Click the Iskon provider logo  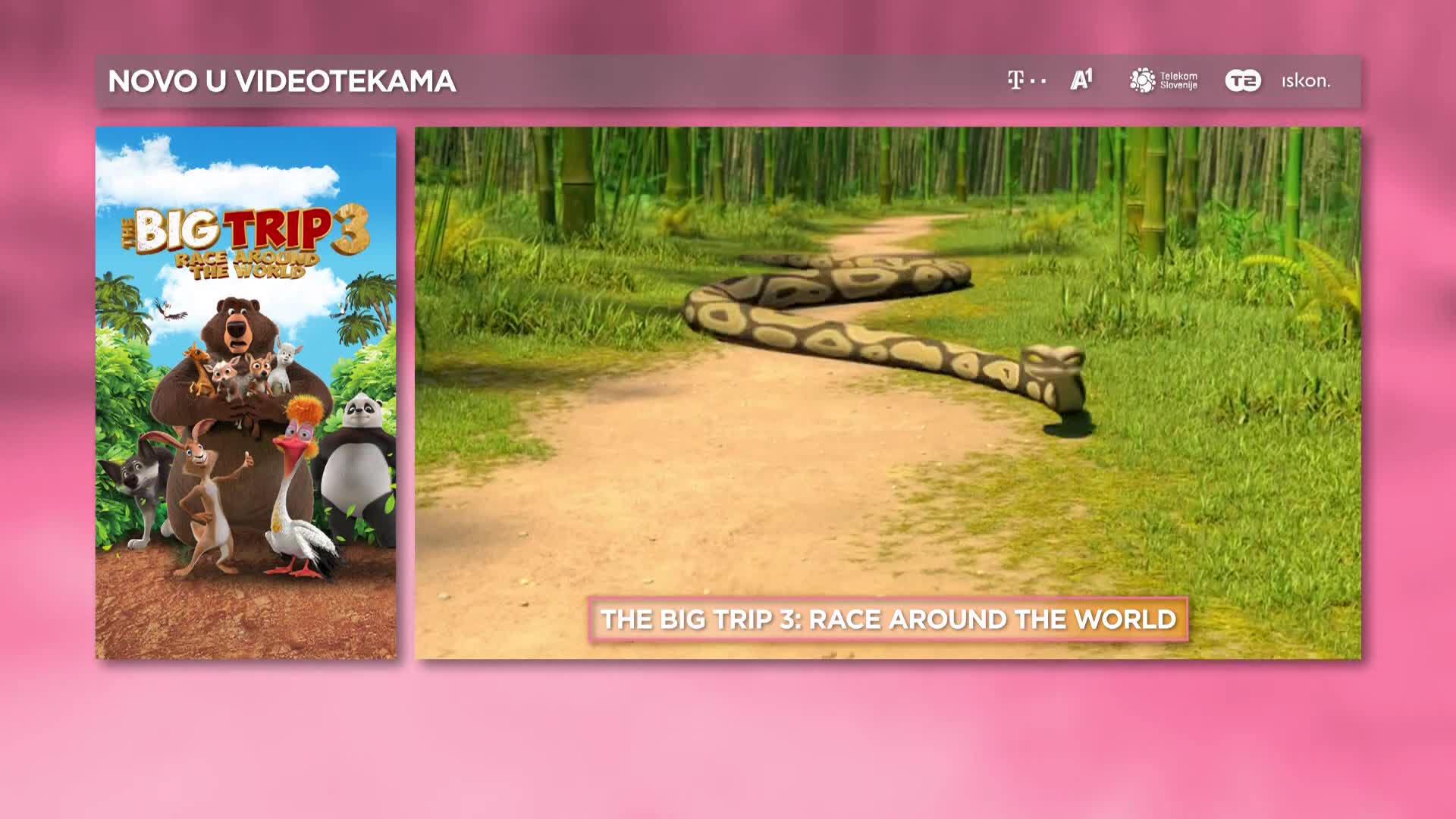pos(1305,81)
